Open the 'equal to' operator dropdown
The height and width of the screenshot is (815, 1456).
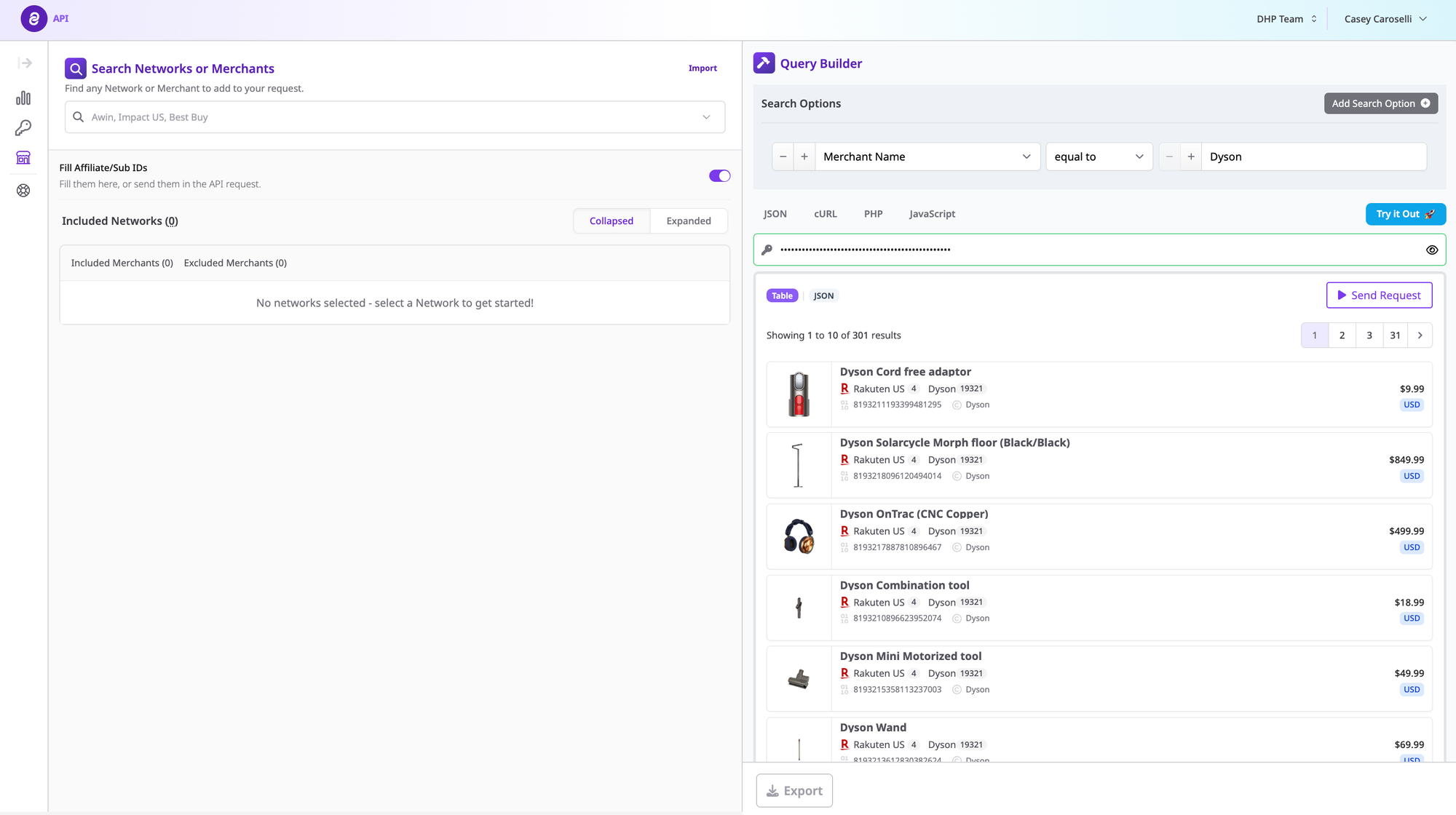coord(1098,157)
